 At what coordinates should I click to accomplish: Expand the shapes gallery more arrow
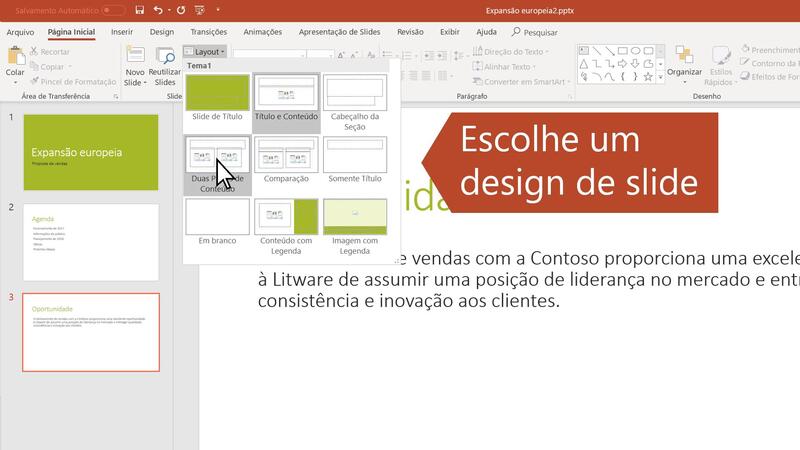pos(660,77)
